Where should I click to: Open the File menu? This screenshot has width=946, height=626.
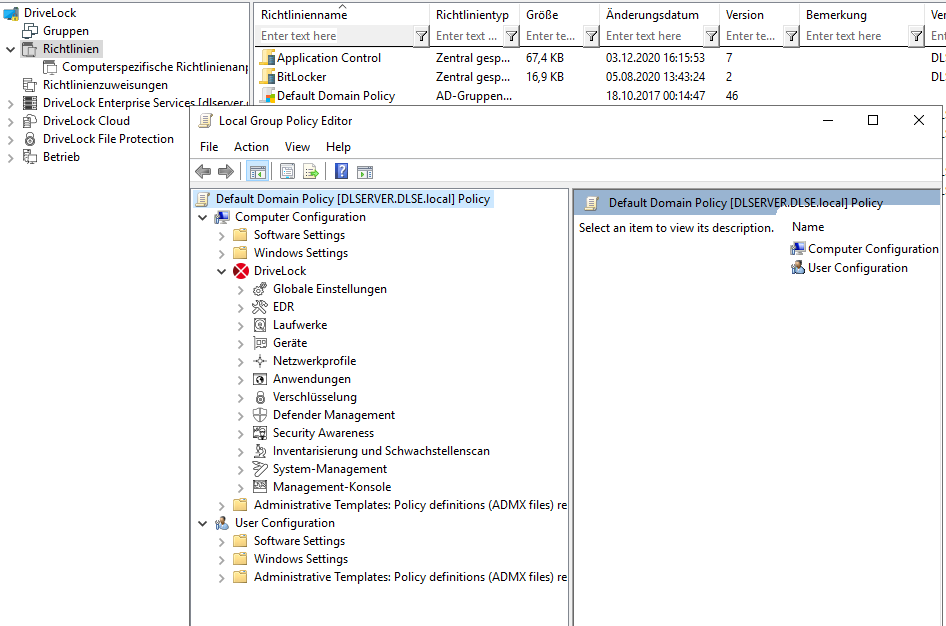coord(209,147)
